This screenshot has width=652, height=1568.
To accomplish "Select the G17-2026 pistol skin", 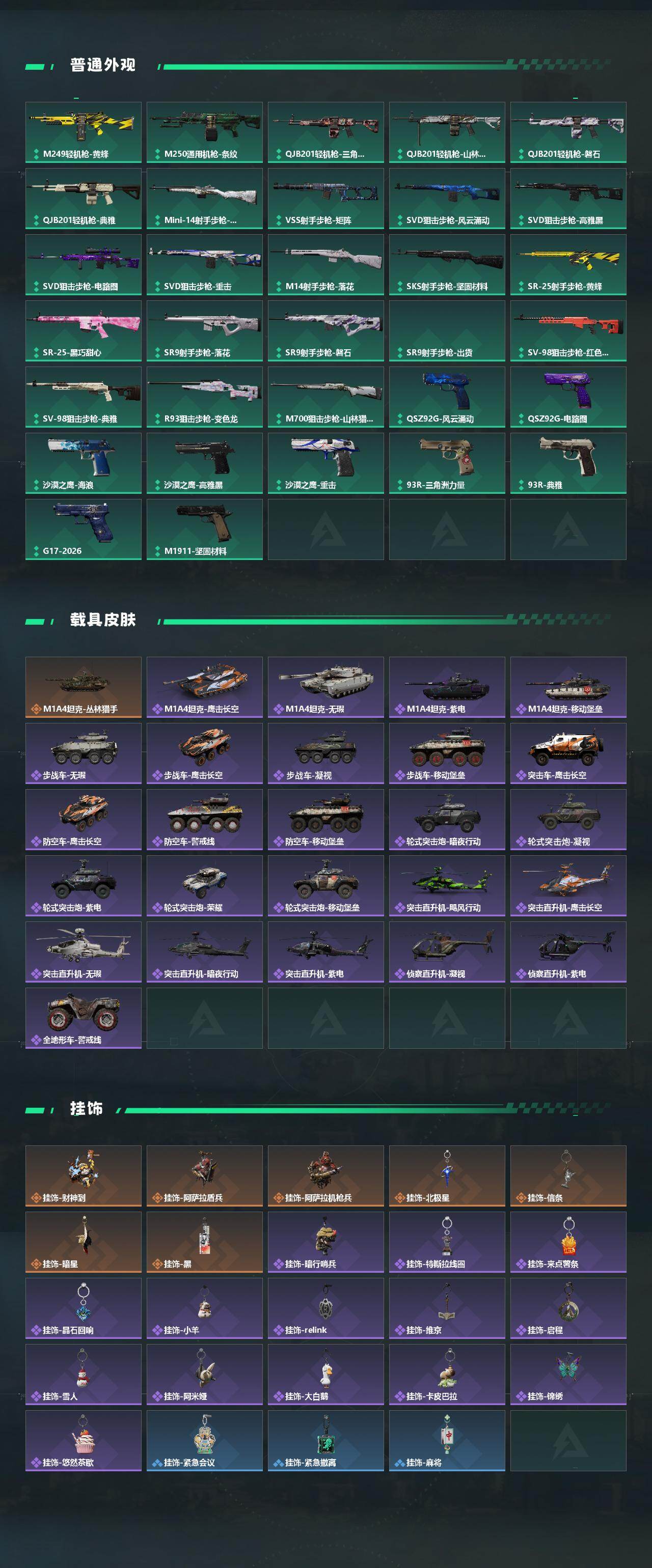I will pos(84,529).
